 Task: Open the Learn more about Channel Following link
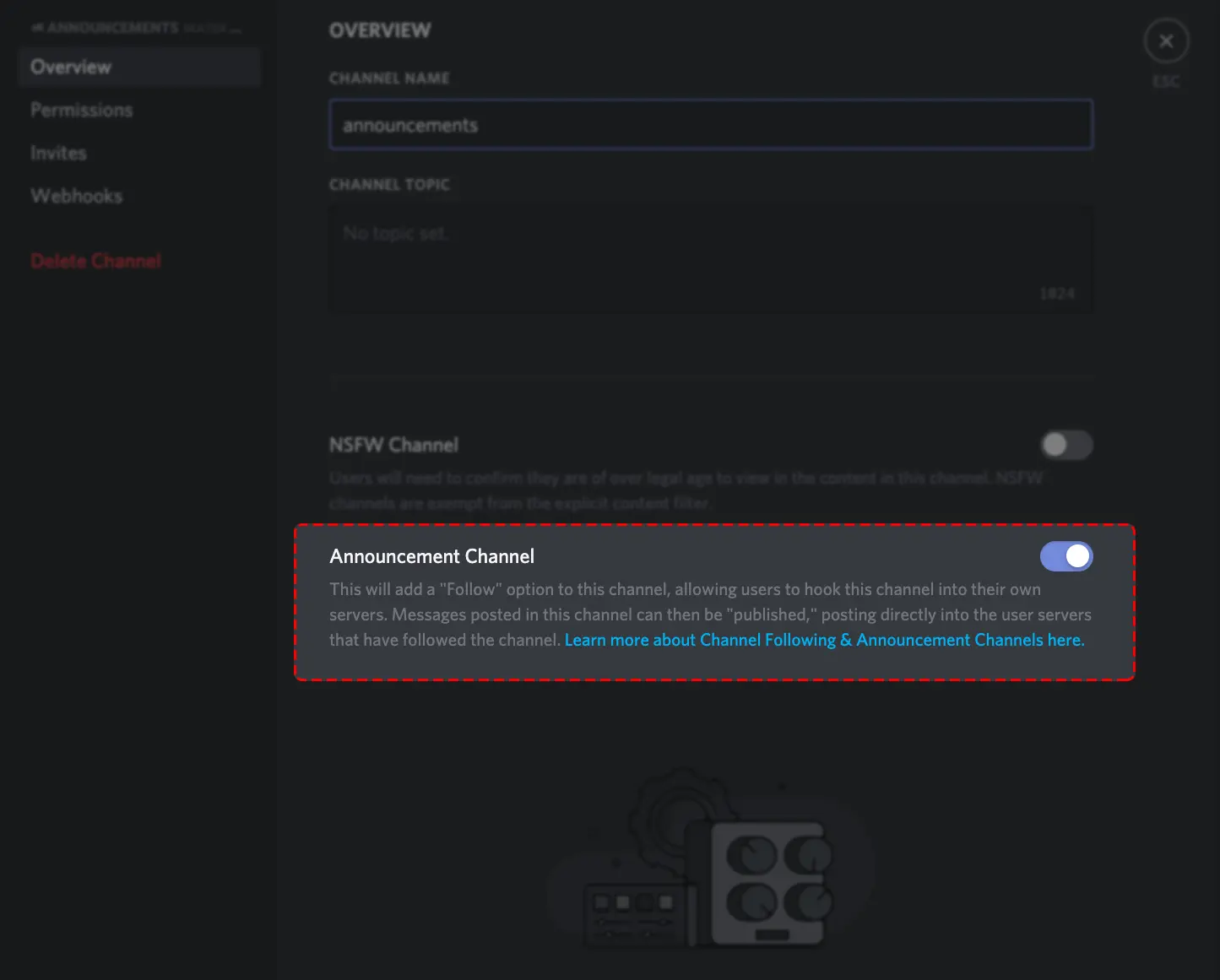[x=824, y=640]
